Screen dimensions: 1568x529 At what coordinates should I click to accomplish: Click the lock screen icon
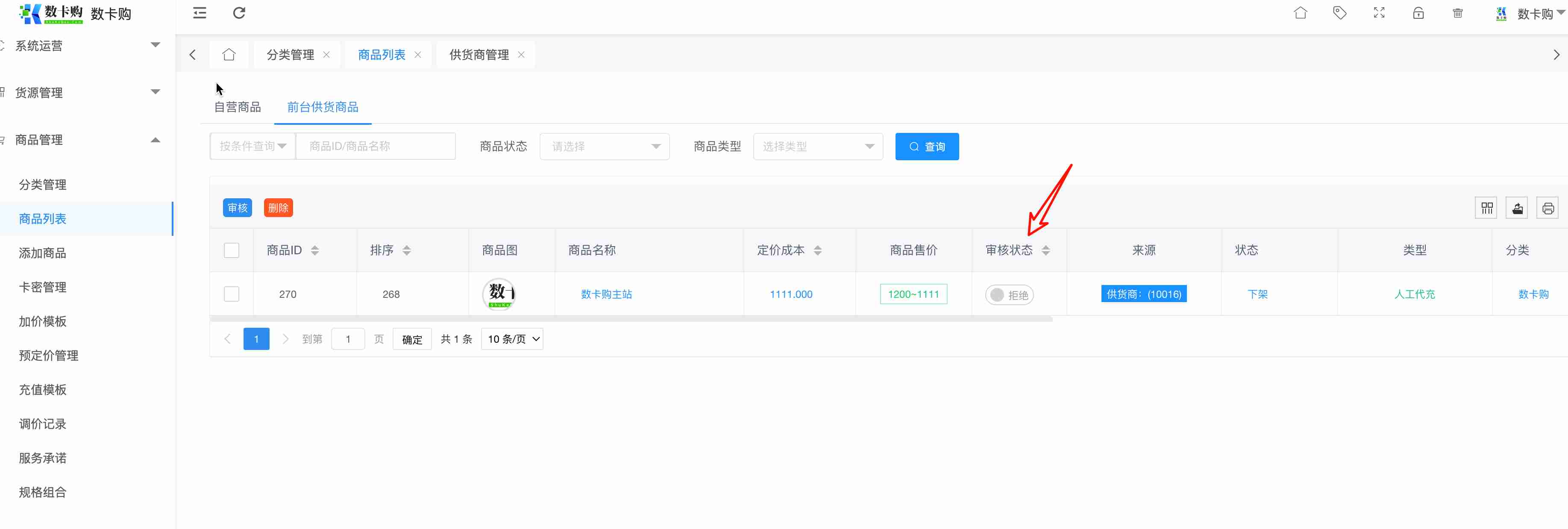point(1418,13)
